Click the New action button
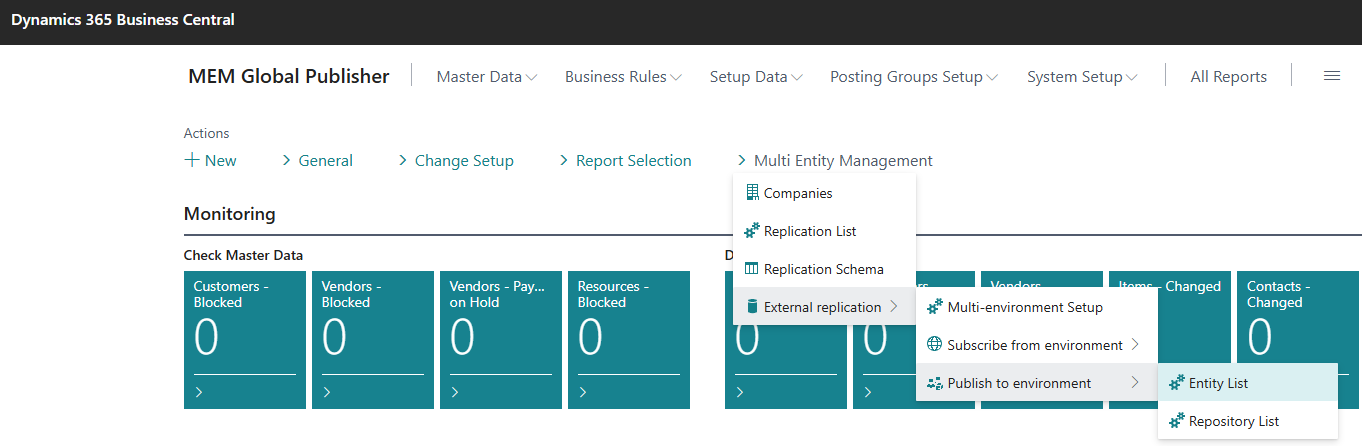 point(211,161)
